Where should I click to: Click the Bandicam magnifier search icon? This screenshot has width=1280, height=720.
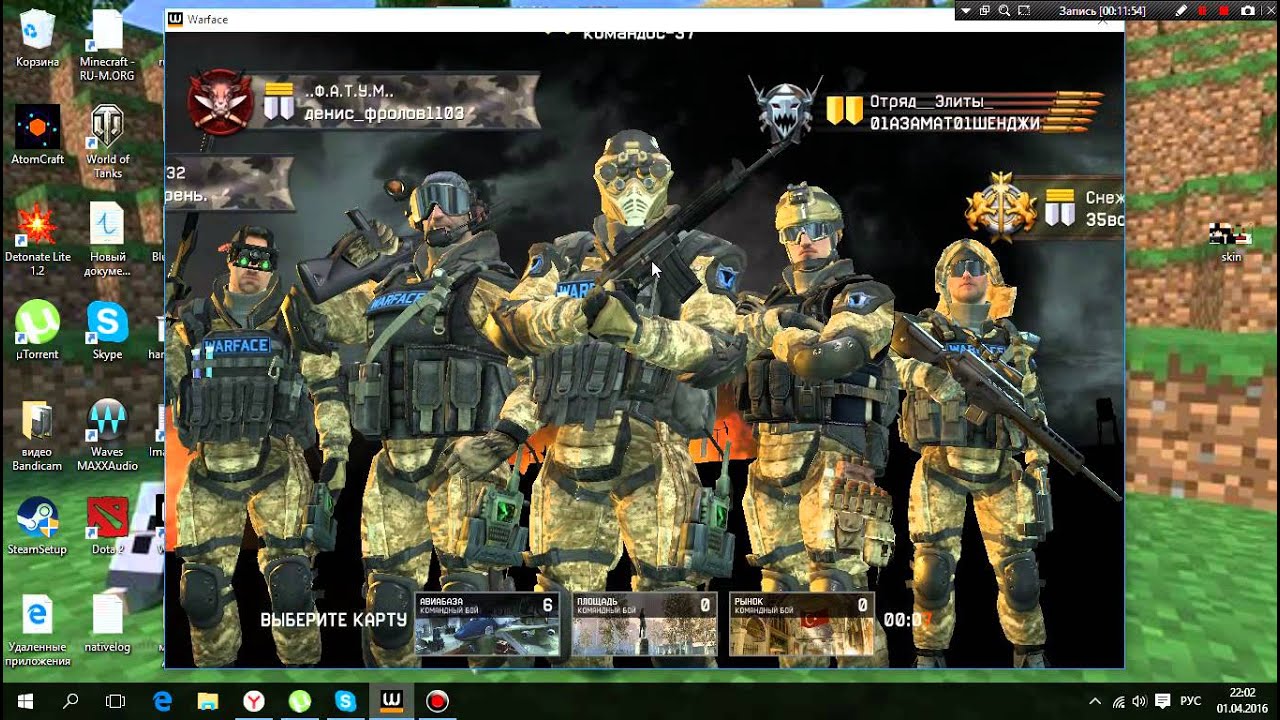1004,10
